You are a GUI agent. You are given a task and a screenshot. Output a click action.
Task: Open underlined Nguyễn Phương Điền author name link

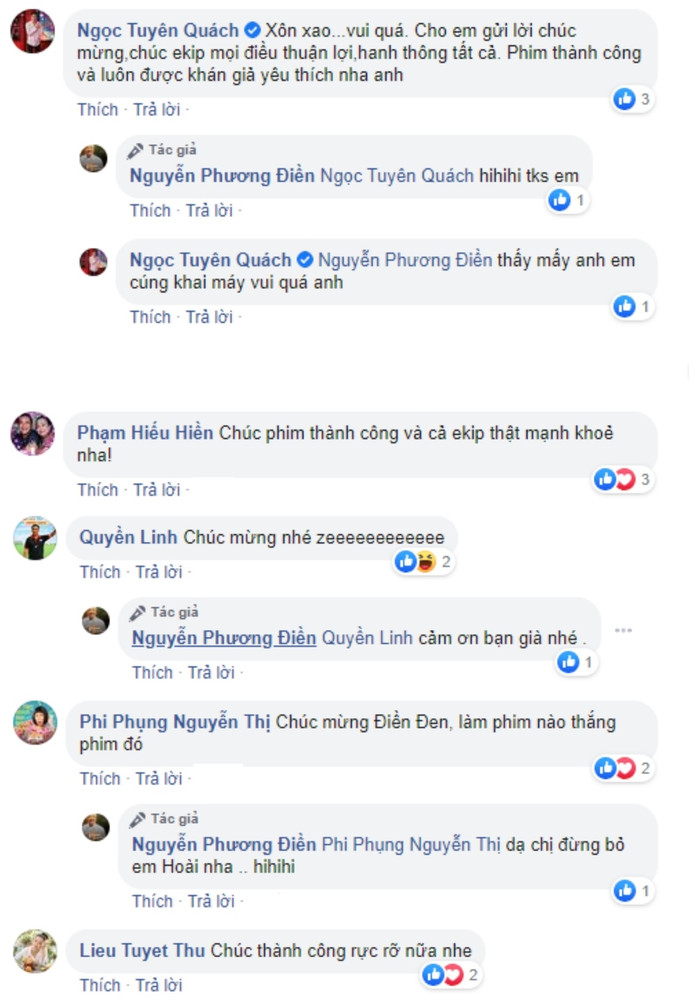coord(224,638)
